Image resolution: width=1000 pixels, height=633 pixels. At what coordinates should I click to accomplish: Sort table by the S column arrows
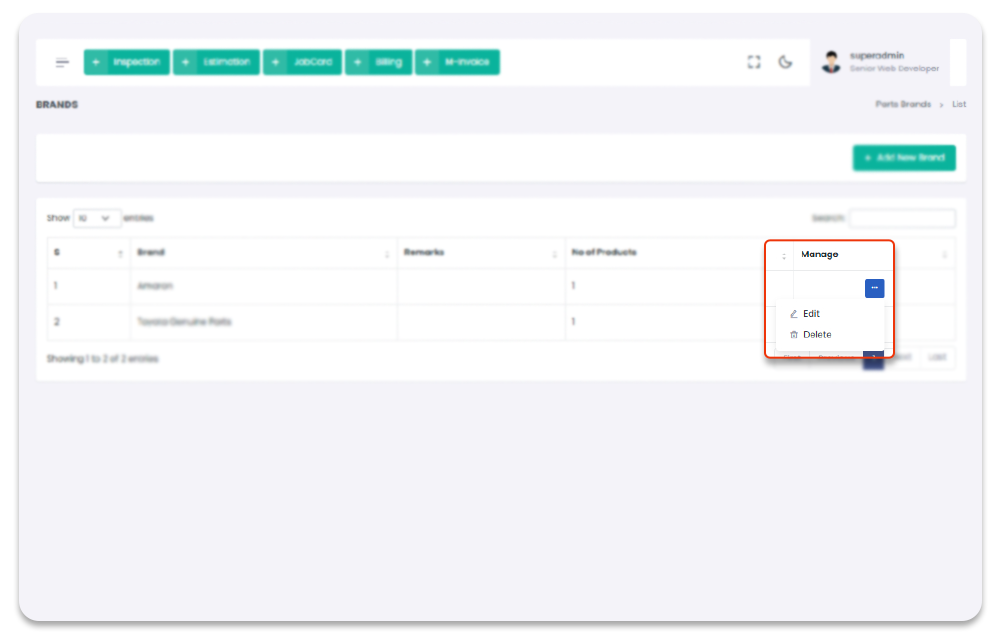[x=120, y=254]
